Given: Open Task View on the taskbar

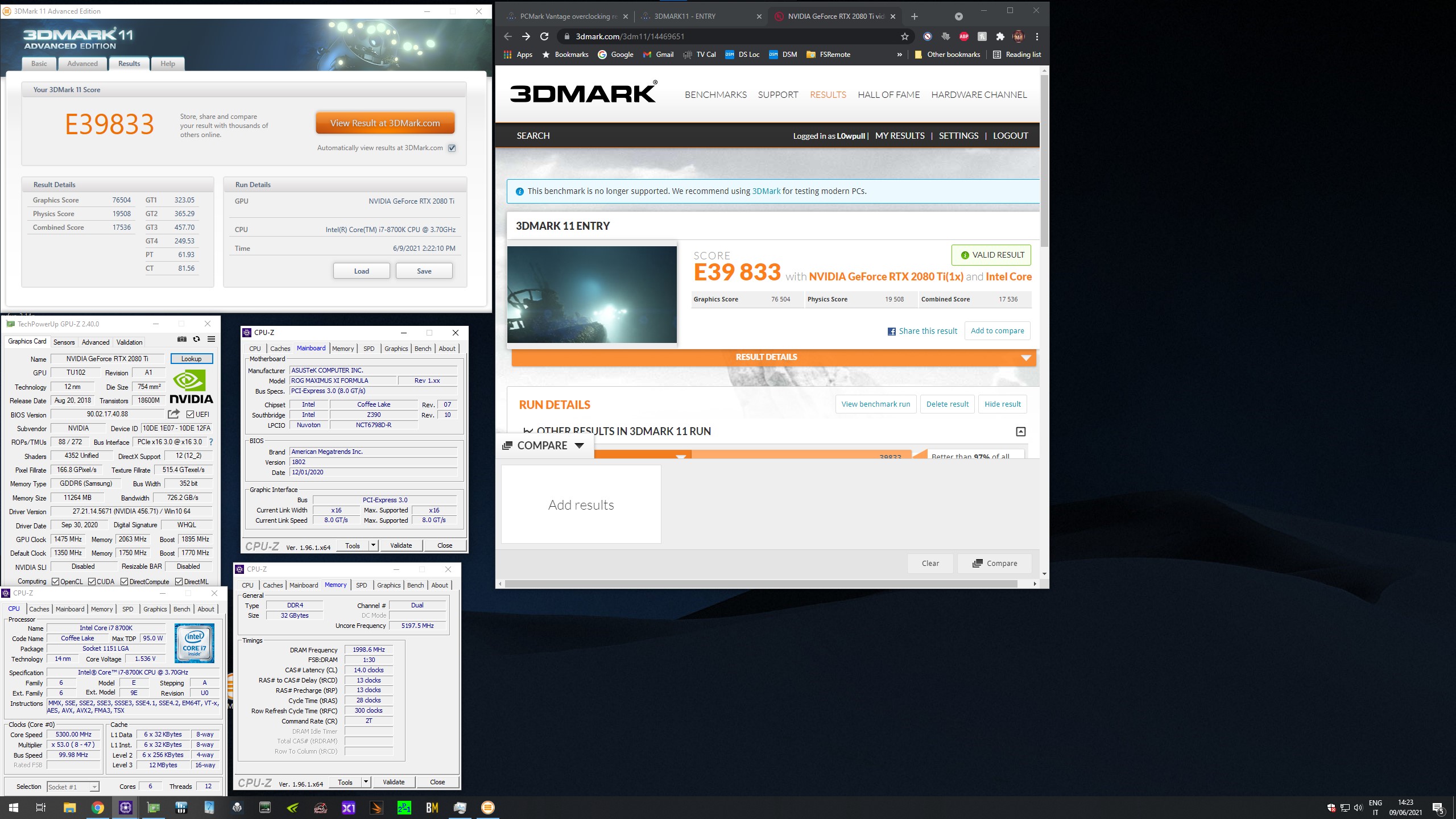Looking at the screenshot, I should click(41, 808).
